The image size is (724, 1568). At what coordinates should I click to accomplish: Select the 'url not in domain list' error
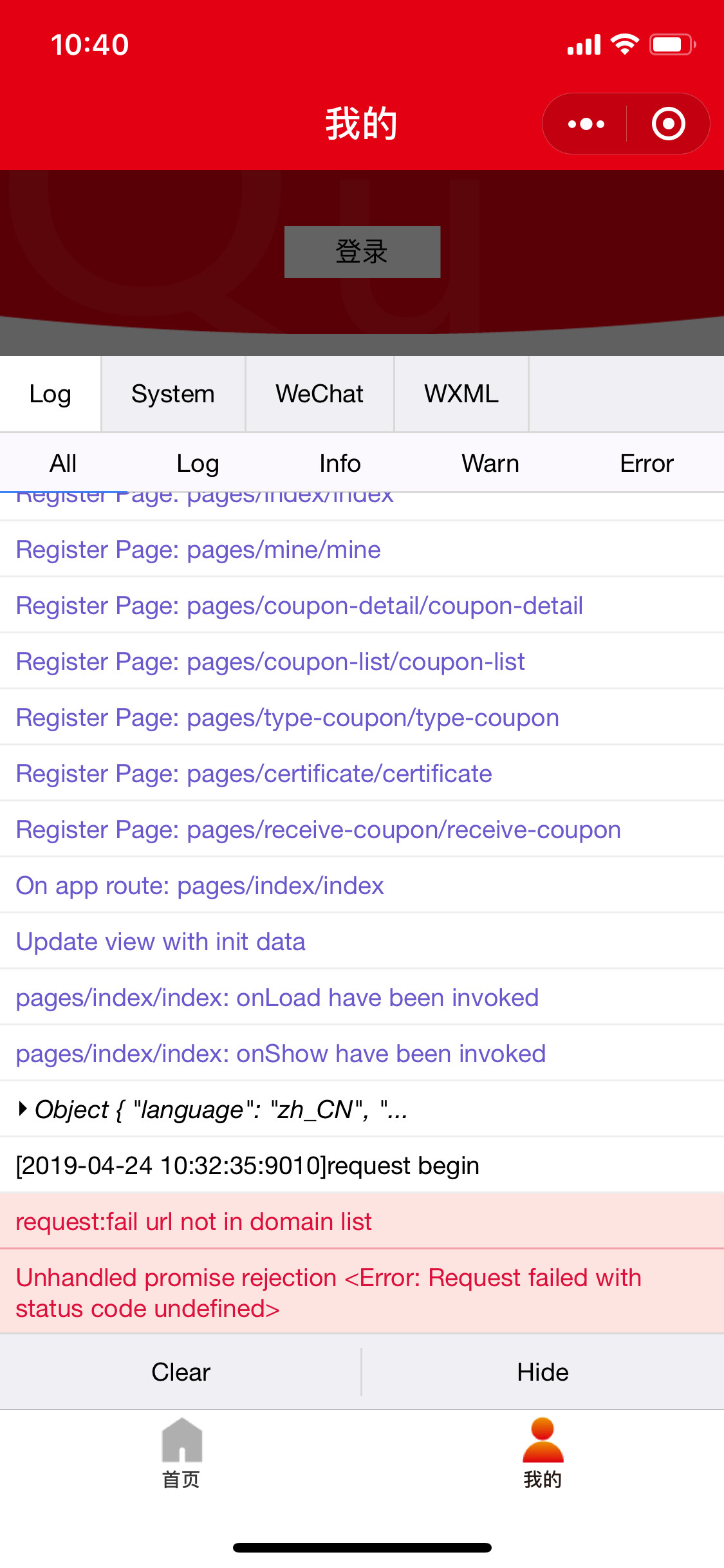[x=193, y=1221]
